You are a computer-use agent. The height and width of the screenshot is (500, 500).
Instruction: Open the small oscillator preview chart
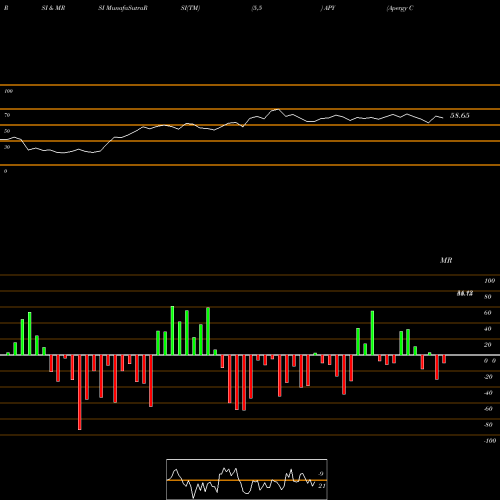tap(247, 479)
